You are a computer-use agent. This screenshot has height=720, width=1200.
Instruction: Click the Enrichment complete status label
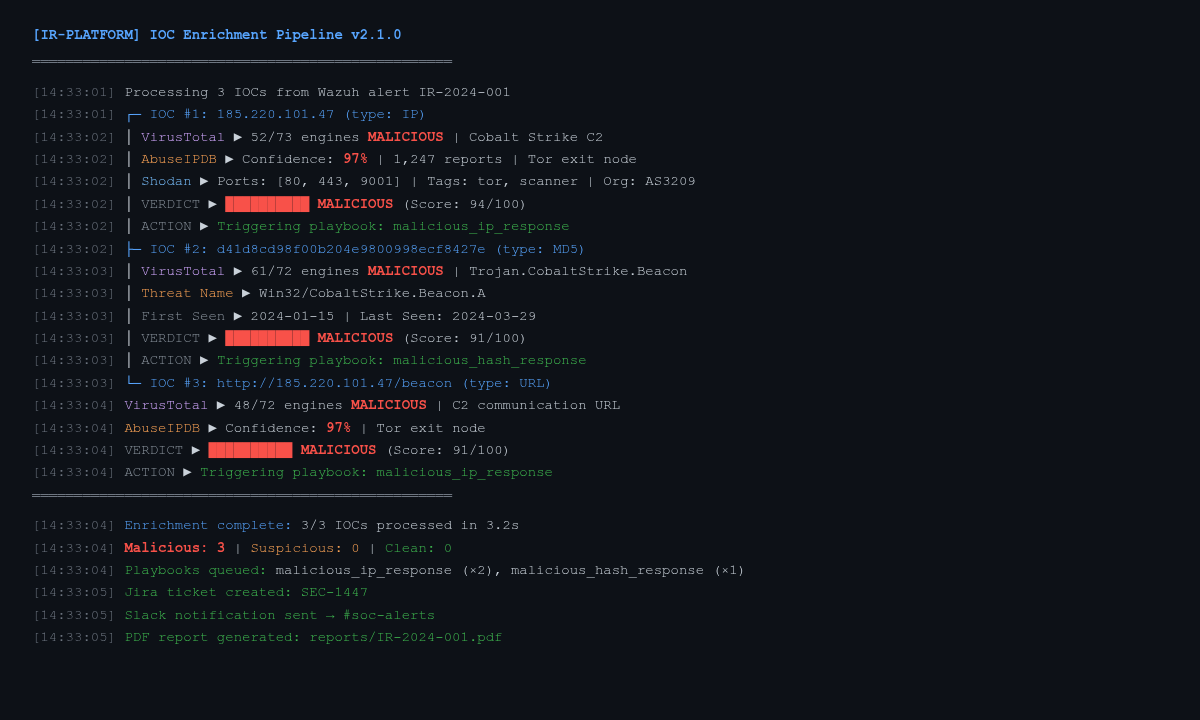tap(208, 525)
